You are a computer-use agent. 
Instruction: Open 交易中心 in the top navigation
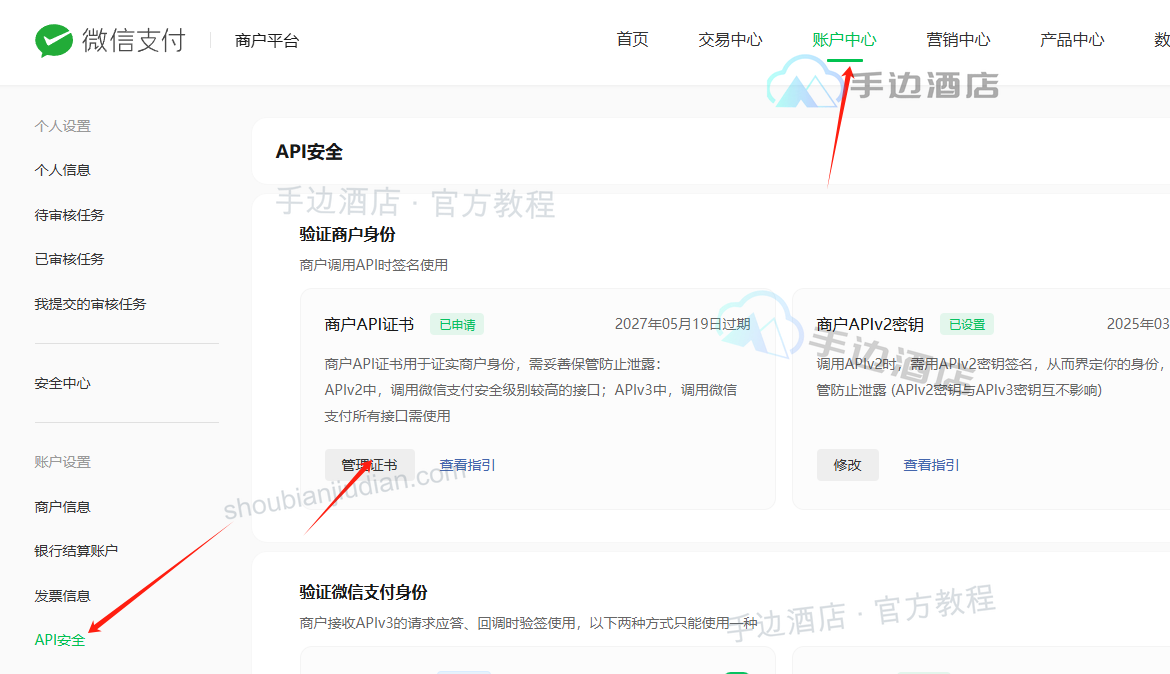coord(730,40)
